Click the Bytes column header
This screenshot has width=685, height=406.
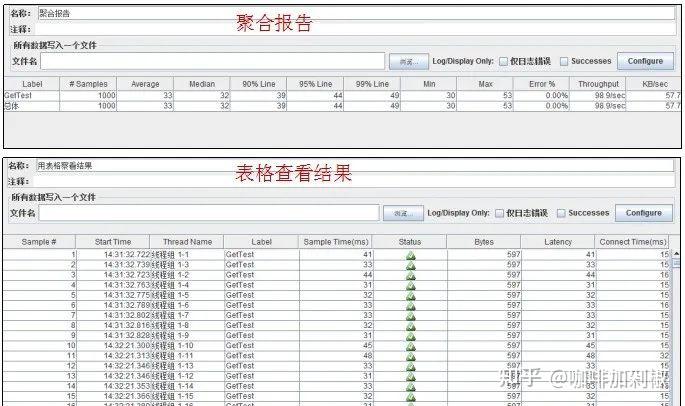pos(484,242)
